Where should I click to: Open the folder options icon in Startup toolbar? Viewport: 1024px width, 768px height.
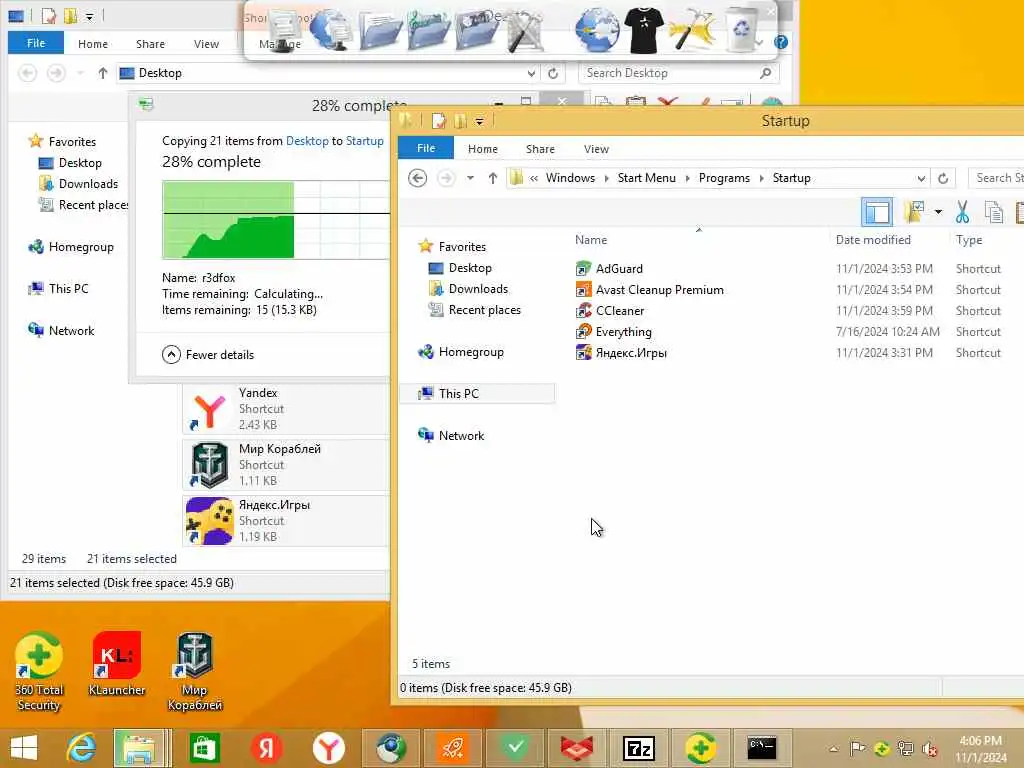point(914,211)
